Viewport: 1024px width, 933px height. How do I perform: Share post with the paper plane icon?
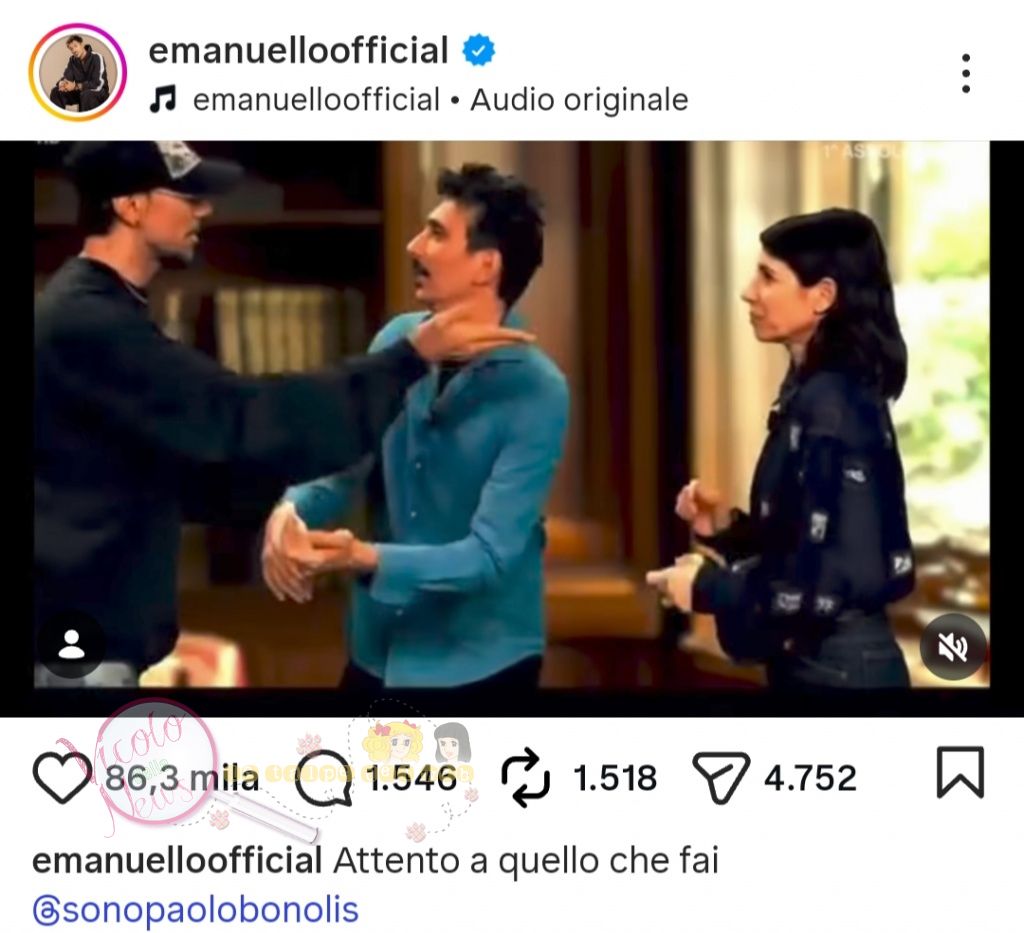720,777
